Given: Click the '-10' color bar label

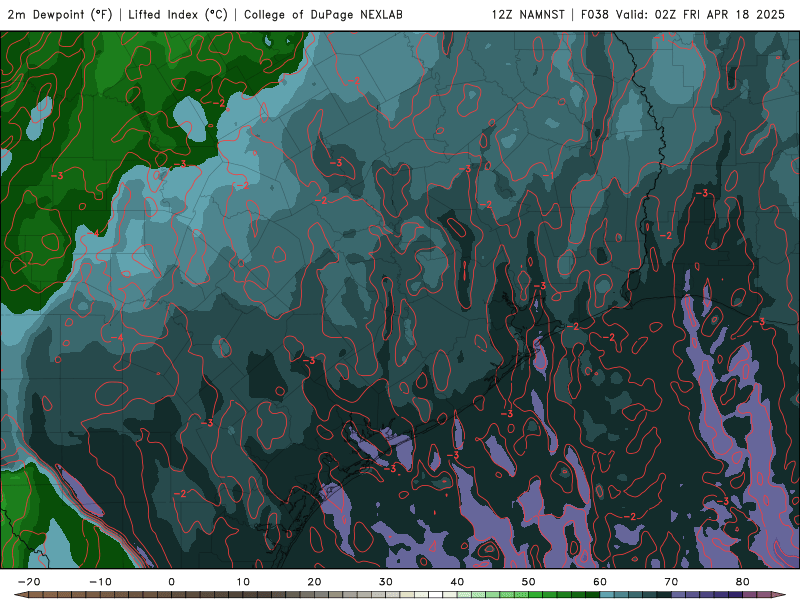Looking at the screenshot, I should (x=100, y=582).
